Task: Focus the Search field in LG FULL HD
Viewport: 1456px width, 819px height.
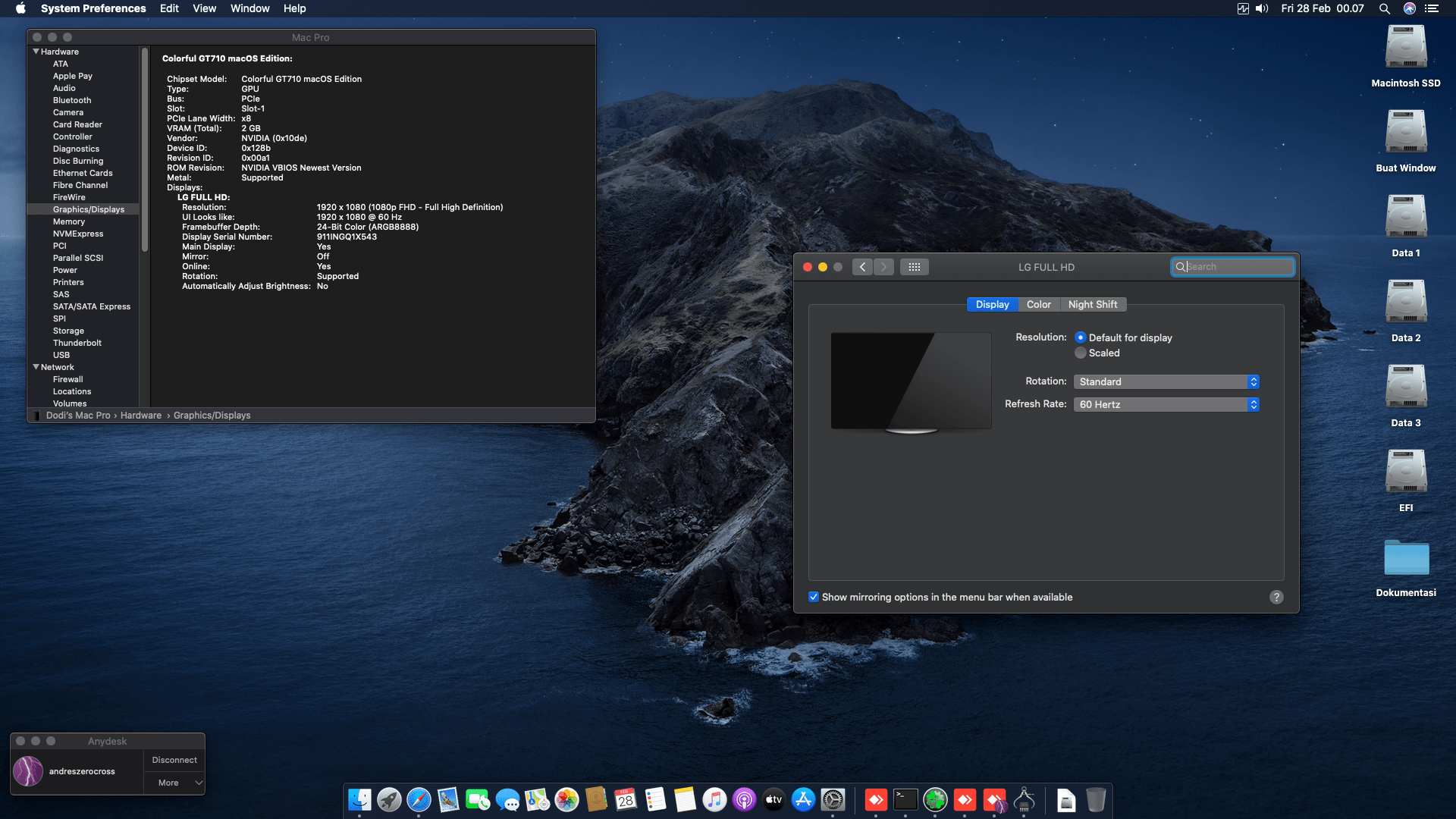Action: (x=1232, y=267)
